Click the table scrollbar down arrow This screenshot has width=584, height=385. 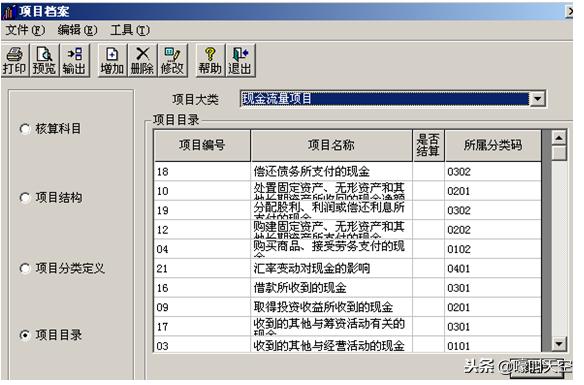click(559, 344)
